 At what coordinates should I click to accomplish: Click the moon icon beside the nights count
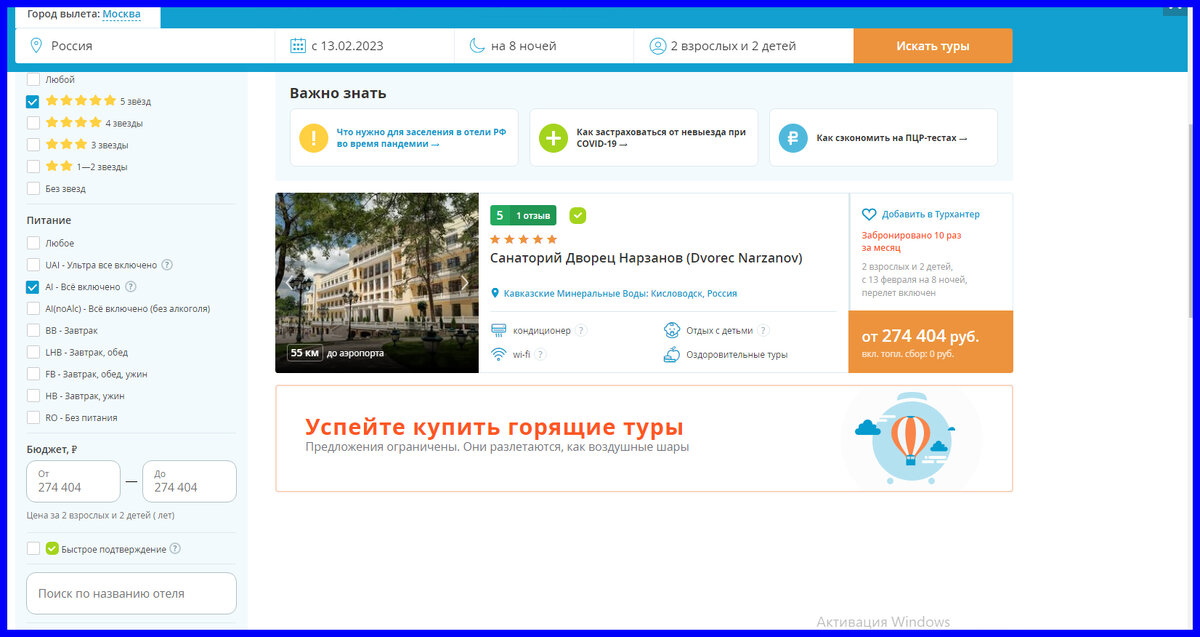tap(476, 46)
